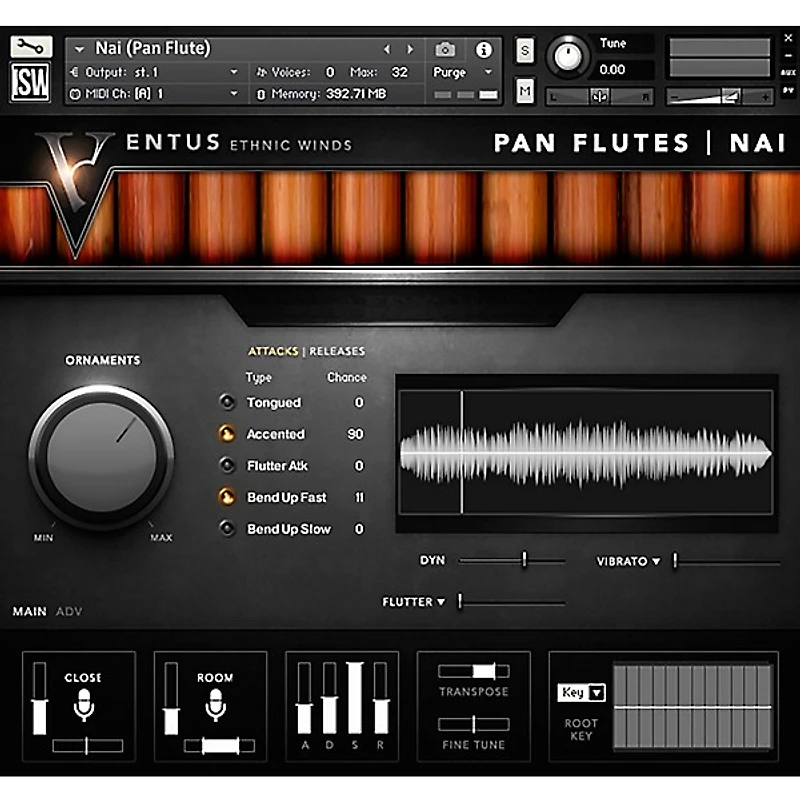
Task: Switch to the ADV page
Action: [x=69, y=611]
